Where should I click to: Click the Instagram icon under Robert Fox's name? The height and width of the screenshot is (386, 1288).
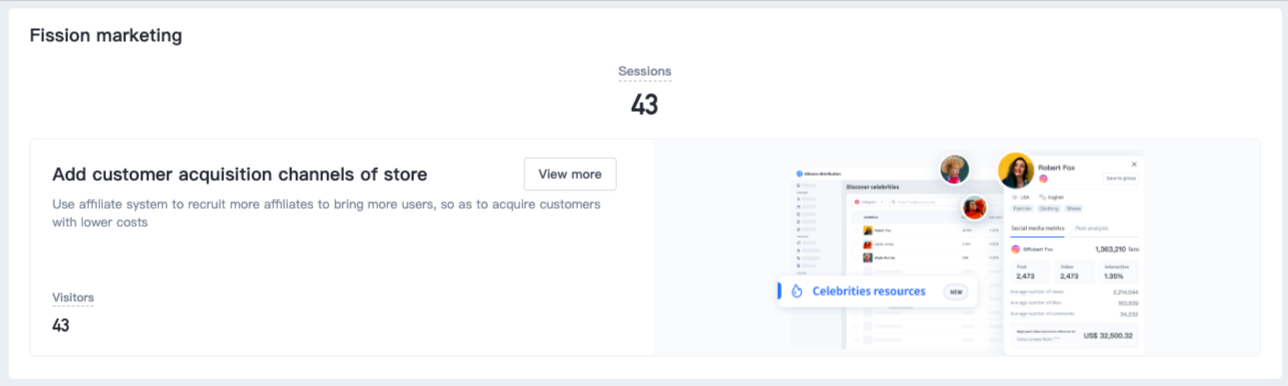(x=1043, y=179)
